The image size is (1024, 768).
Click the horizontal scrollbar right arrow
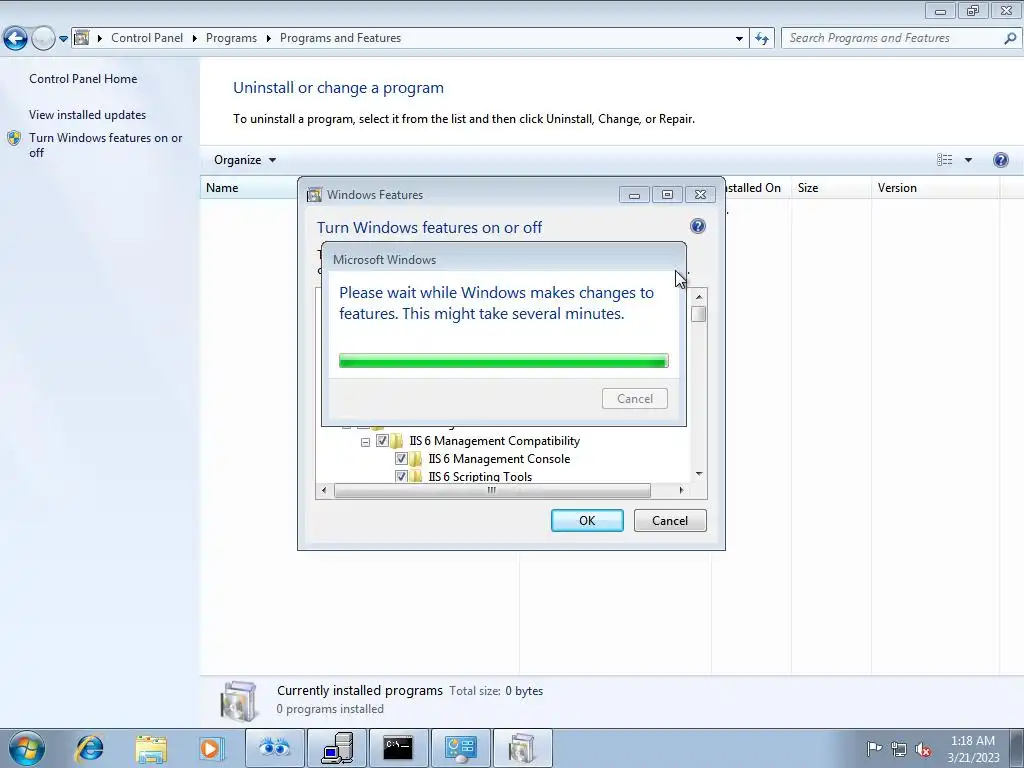tap(681, 490)
